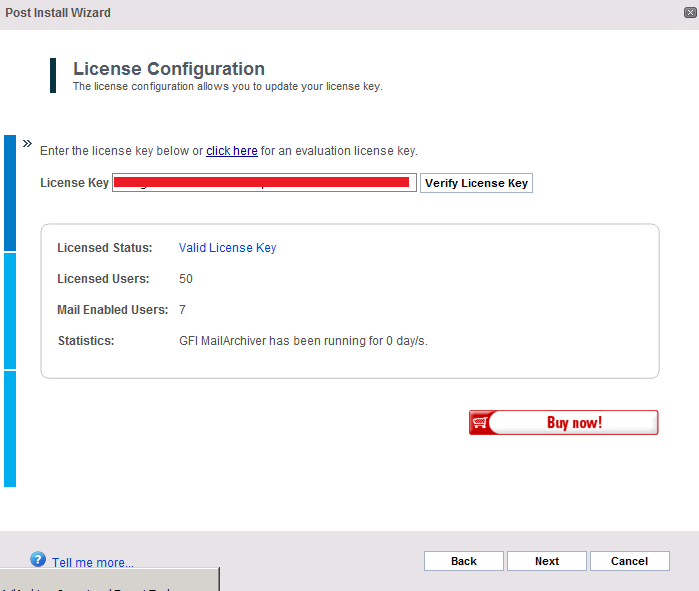
Task: Click the license configuration description sentence
Action: click(228, 86)
